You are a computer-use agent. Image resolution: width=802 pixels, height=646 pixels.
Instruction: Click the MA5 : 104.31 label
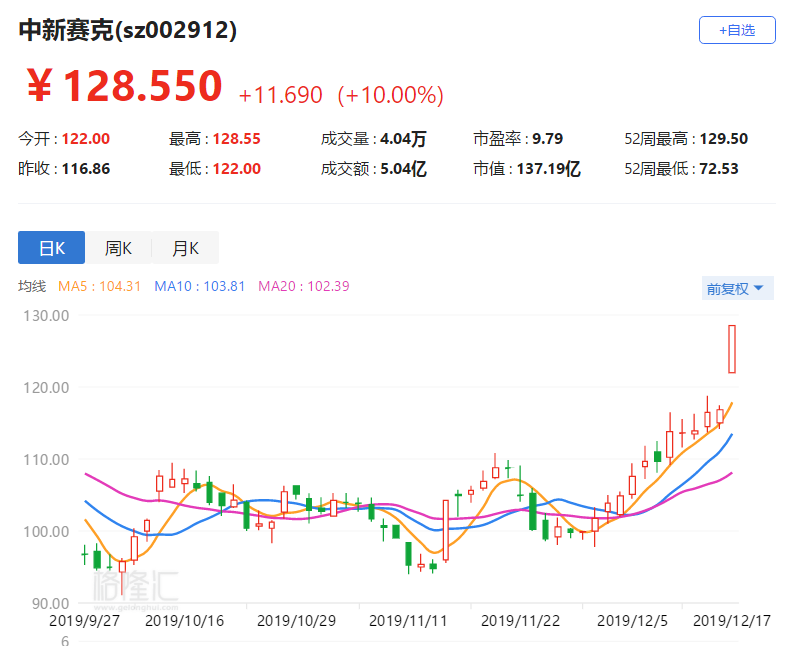coord(99,286)
